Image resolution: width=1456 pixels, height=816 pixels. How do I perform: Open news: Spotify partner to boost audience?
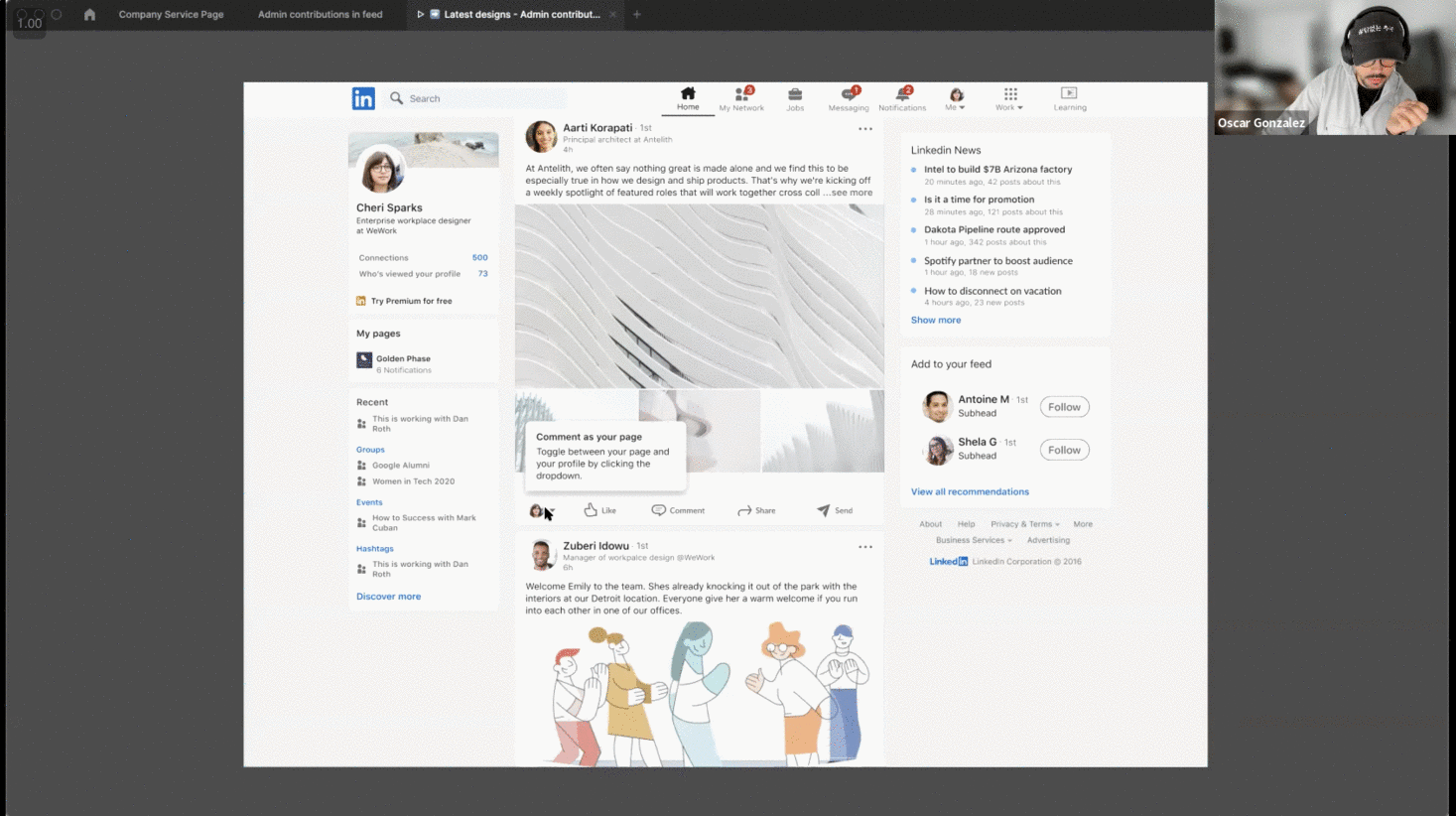(997, 261)
